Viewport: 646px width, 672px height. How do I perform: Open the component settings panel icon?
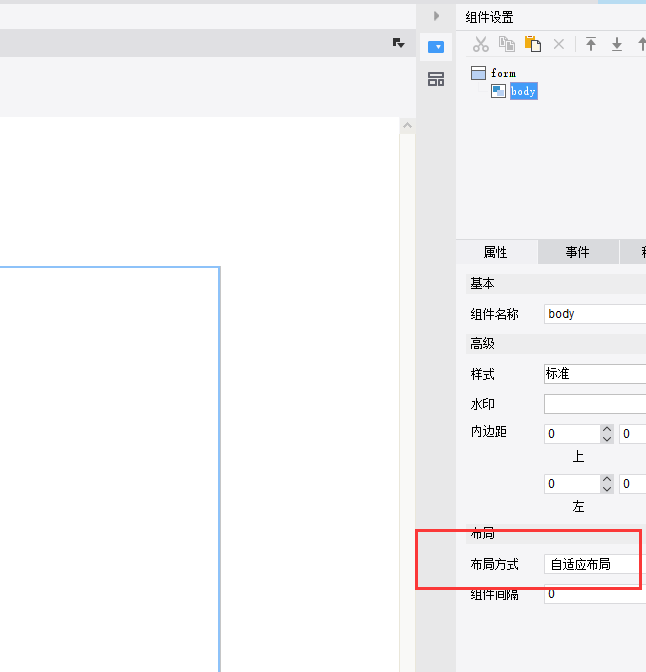436,46
